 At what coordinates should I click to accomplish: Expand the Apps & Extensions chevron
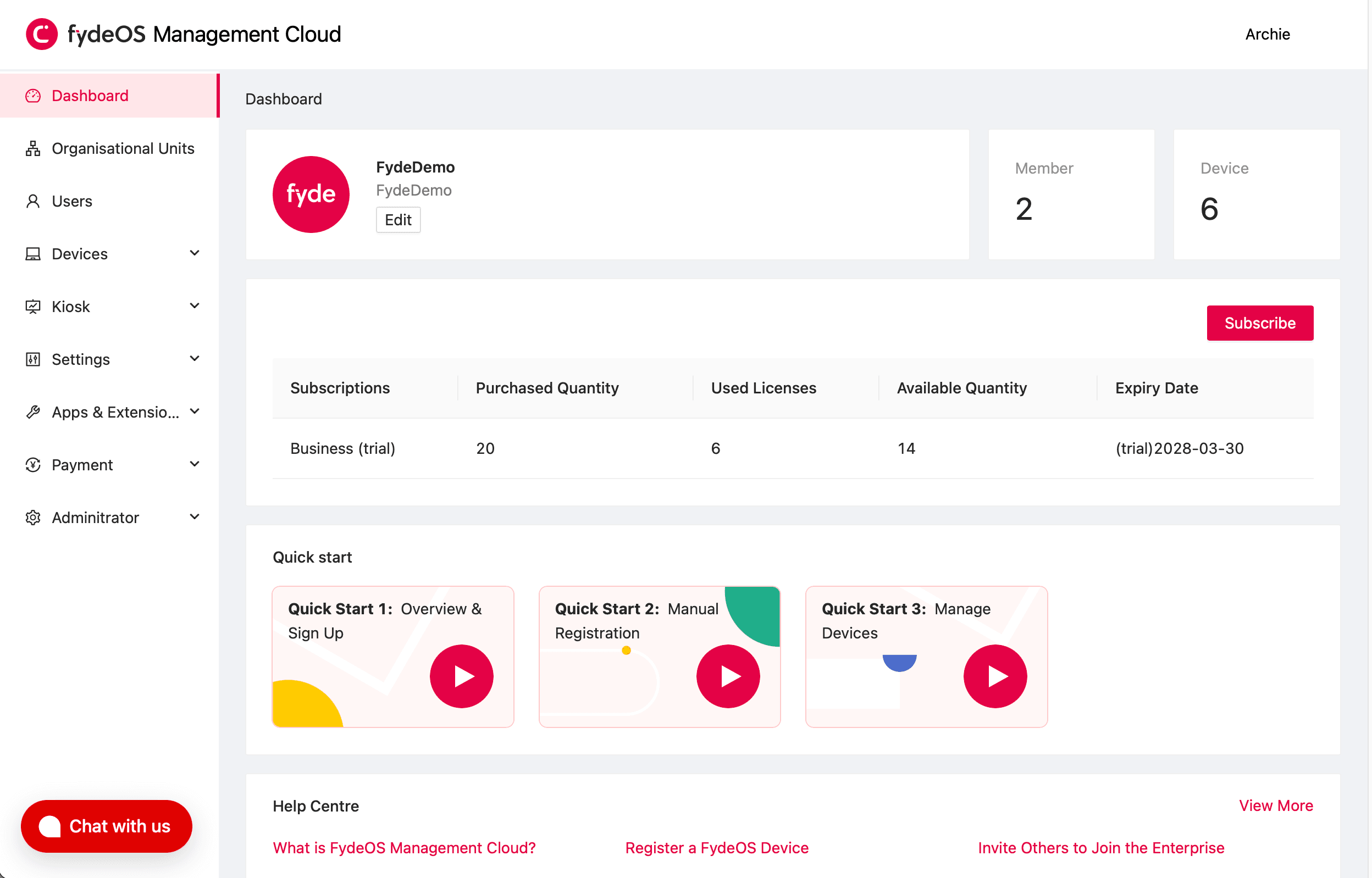[x=195, y=412]
